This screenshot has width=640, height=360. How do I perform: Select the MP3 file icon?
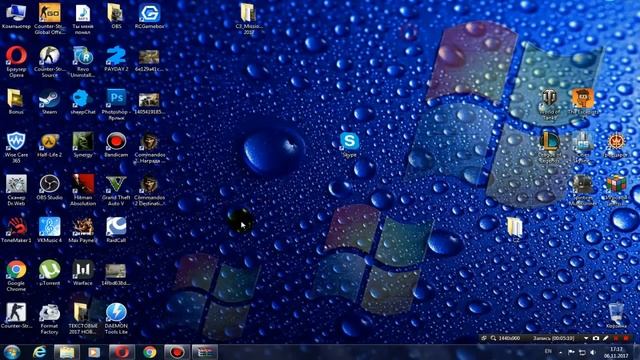[x=83, y=18]
